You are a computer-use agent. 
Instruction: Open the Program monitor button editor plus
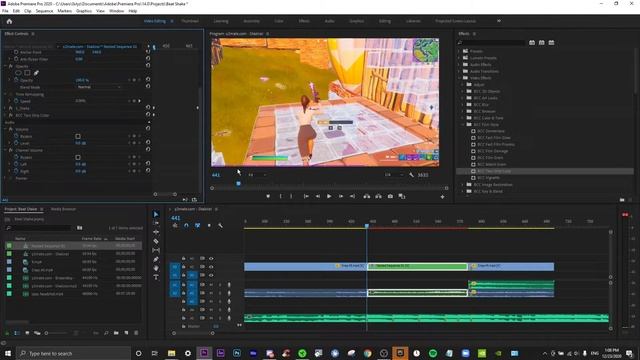click(x=442, y=197)
